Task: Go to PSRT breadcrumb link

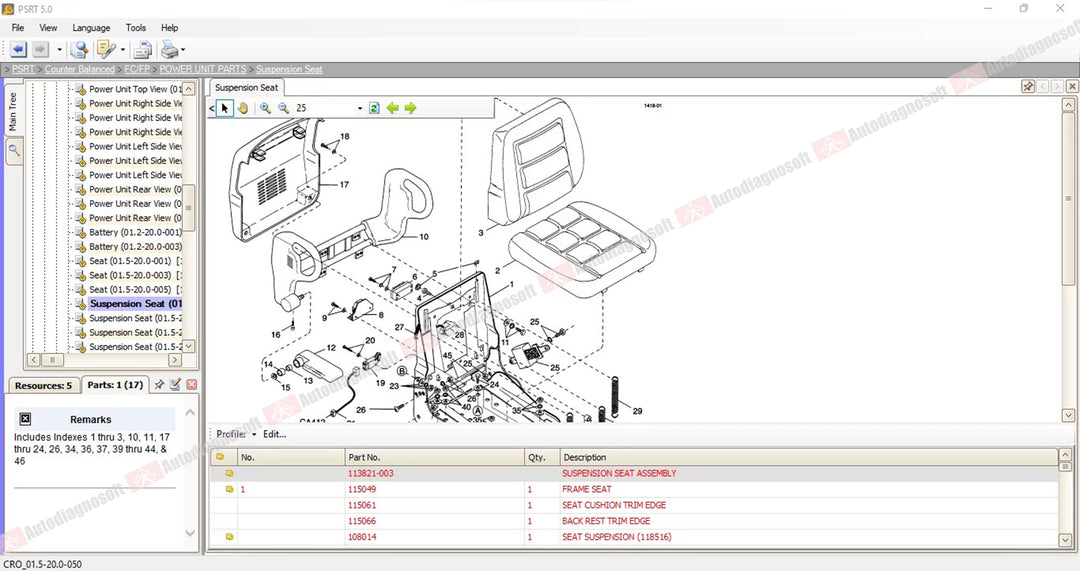Action: pos(23,69)
